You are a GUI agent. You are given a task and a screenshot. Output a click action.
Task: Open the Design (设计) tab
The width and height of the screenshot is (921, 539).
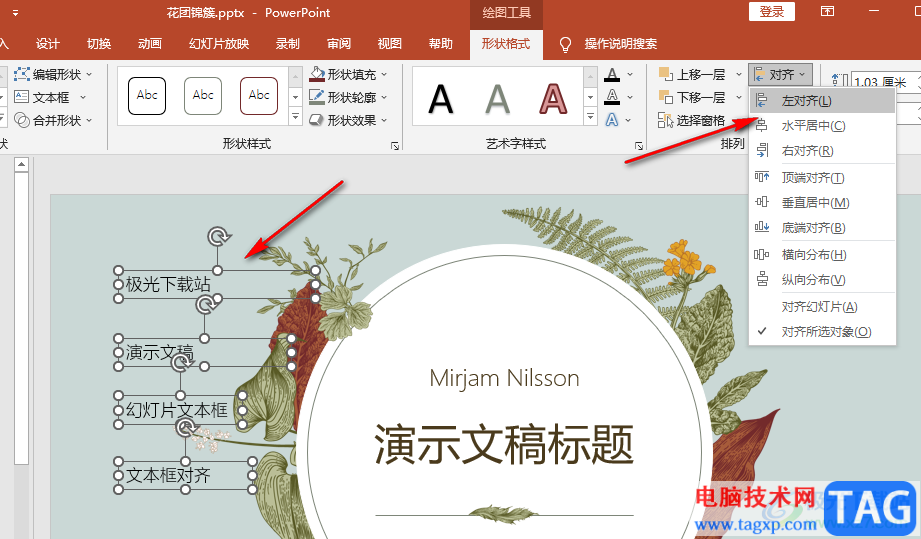48,44
